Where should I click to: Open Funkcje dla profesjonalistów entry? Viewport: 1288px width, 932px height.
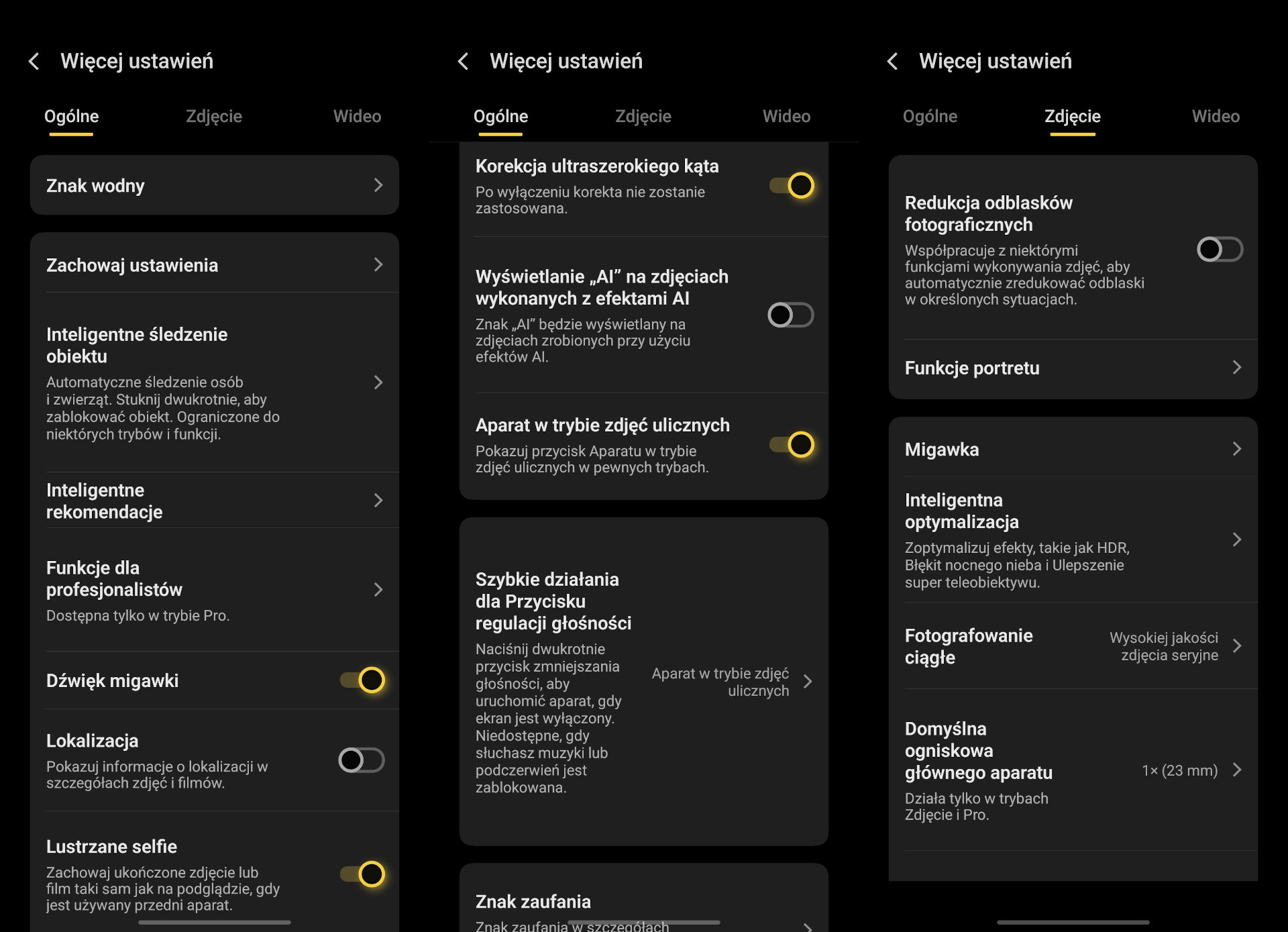(378, 590)
